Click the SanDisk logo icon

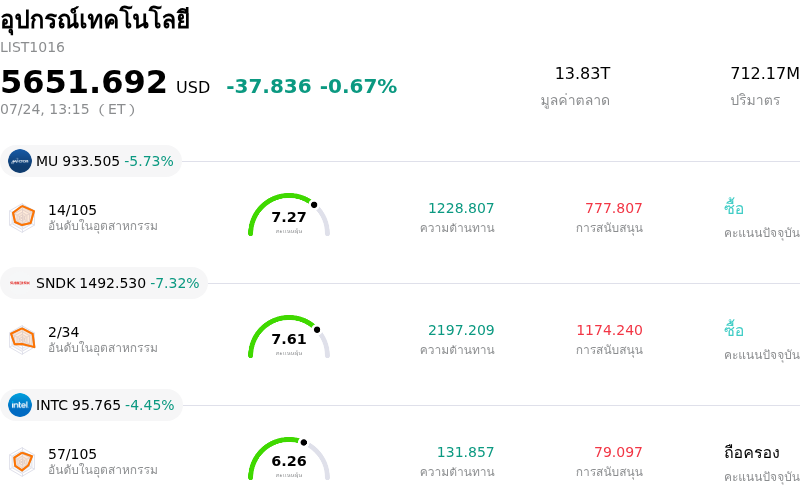pyautogui.click(x=20, y=283)
